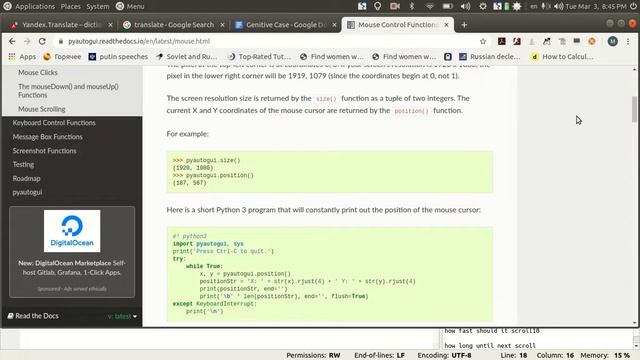
Task: Open the Testing page in sidebar
Action: pyautogui.click(x=23, y=164)
